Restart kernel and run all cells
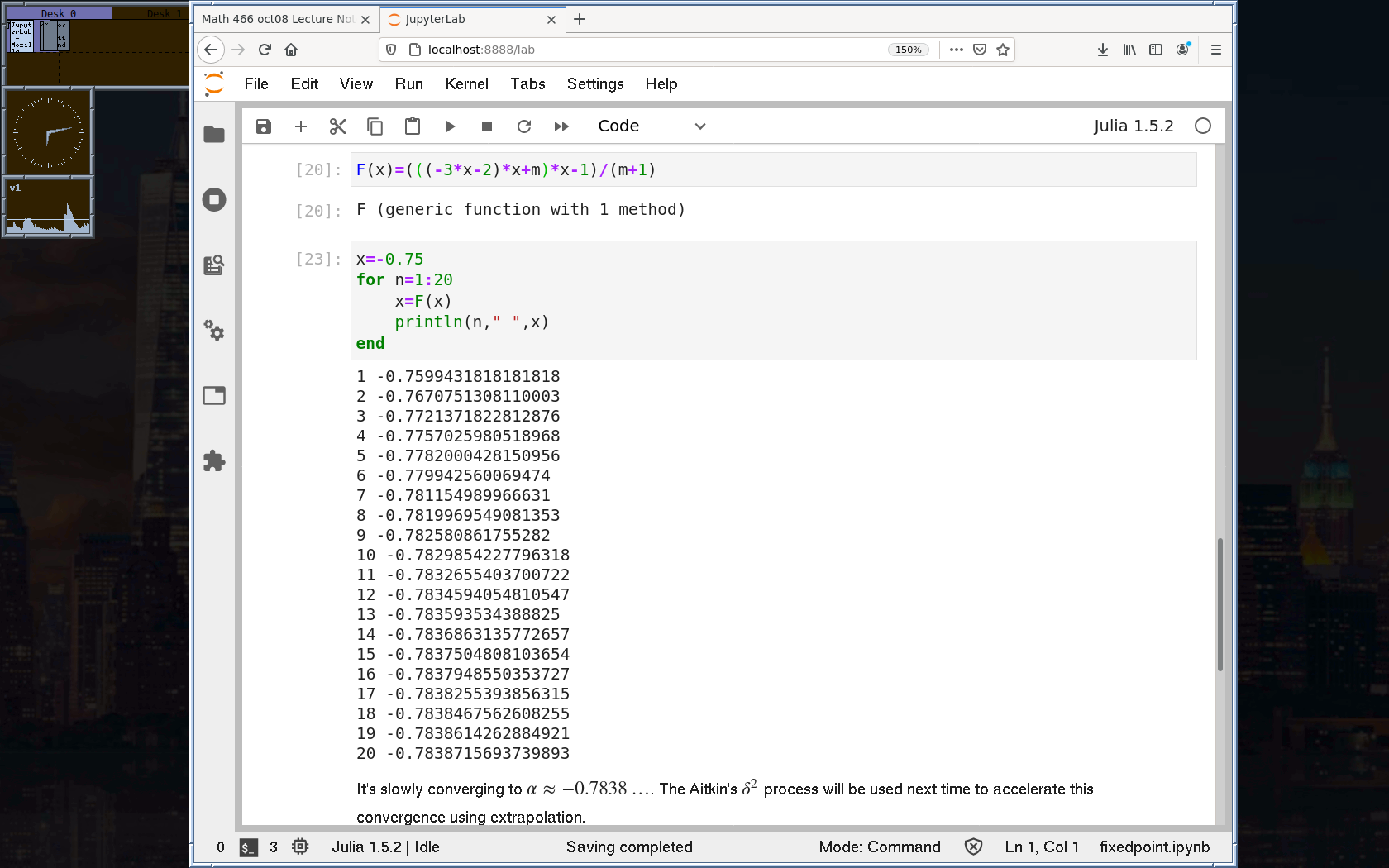Image resolution: width=1389 pixels, height=868 pixels. point(561,126)
